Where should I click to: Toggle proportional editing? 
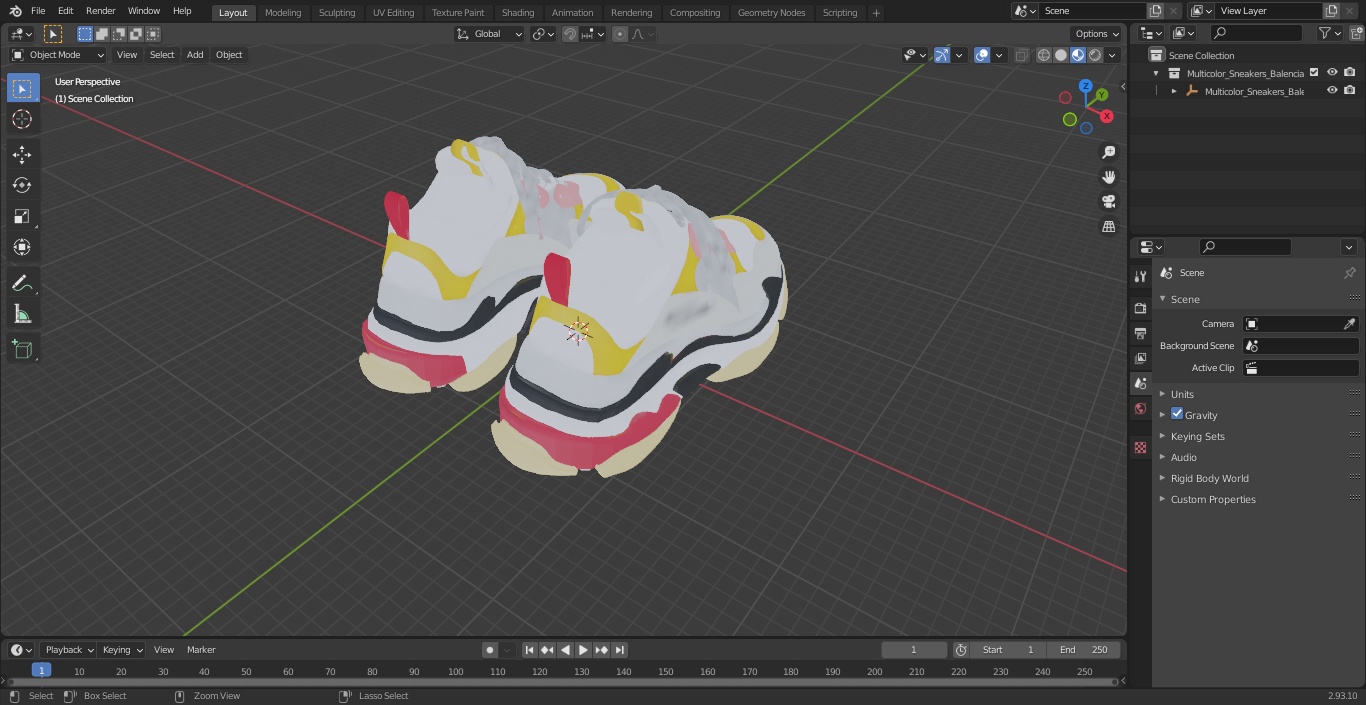coord(620,34)
